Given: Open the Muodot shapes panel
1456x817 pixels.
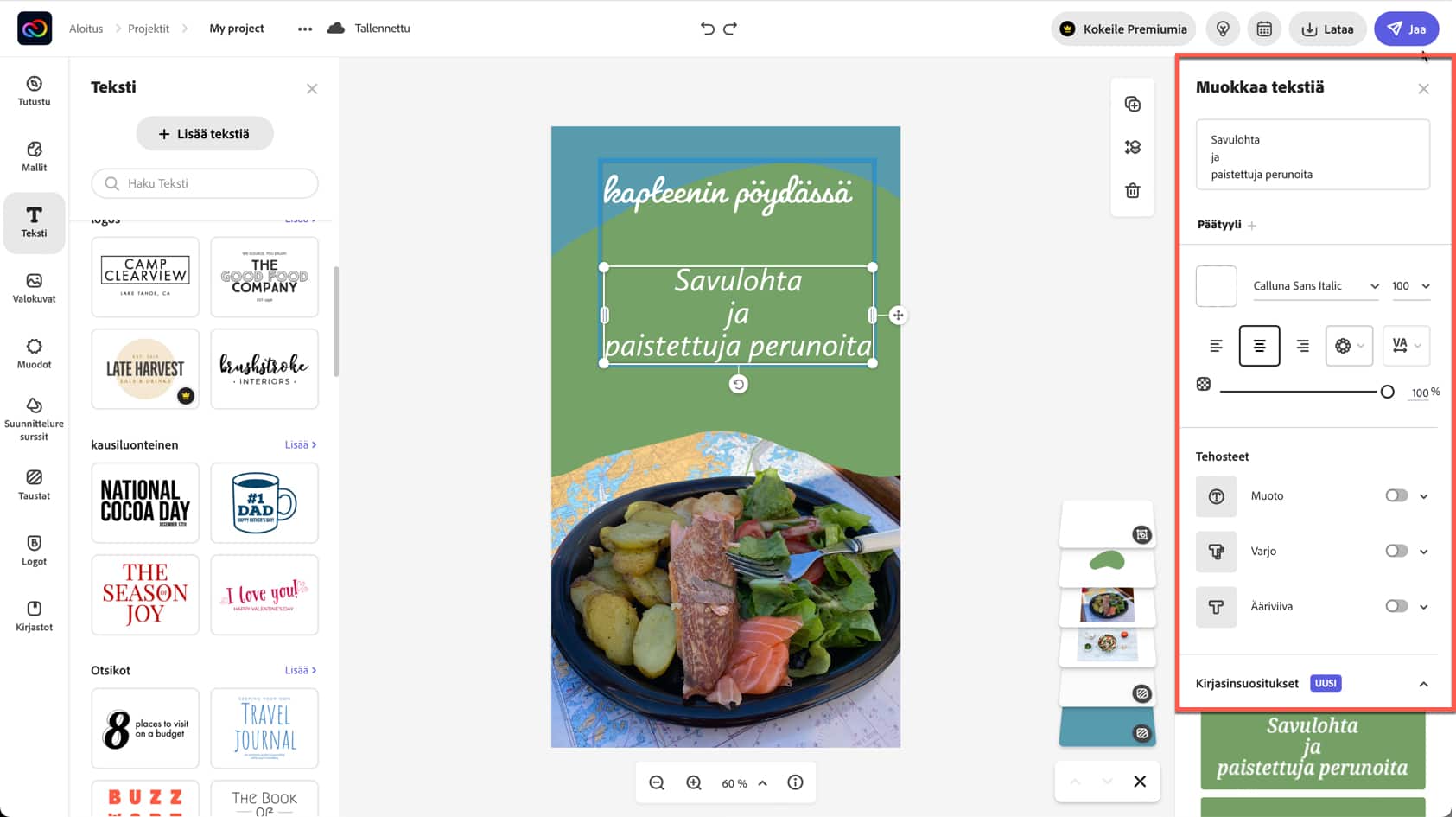Looking at the screenshot, I should [34, 354].
